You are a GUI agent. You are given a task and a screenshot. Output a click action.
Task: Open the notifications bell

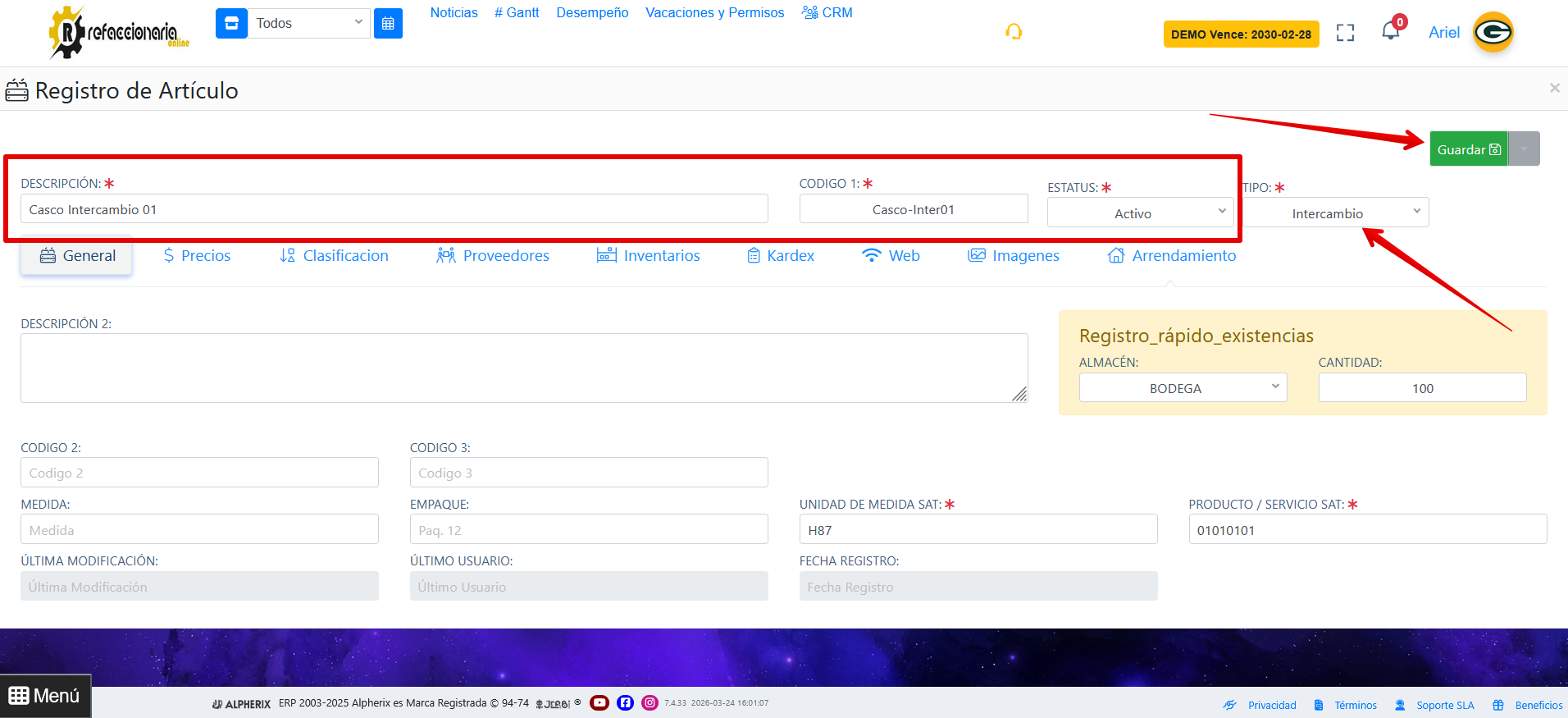(x=1391, y=31)
